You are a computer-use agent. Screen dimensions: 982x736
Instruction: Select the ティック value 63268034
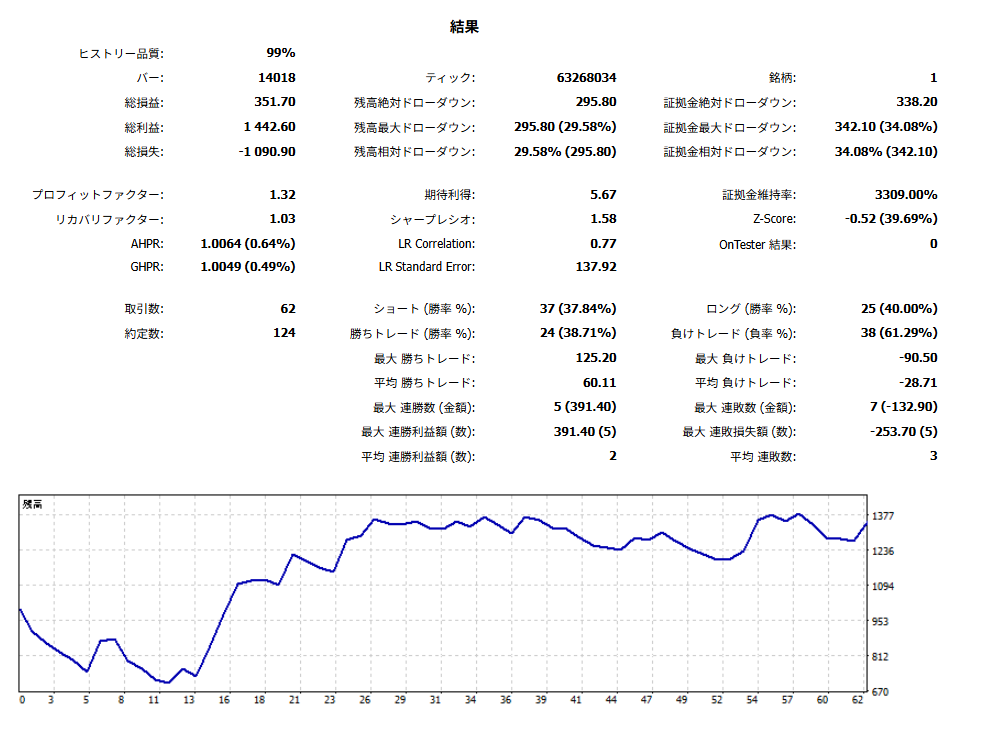[x=586, y=78]
